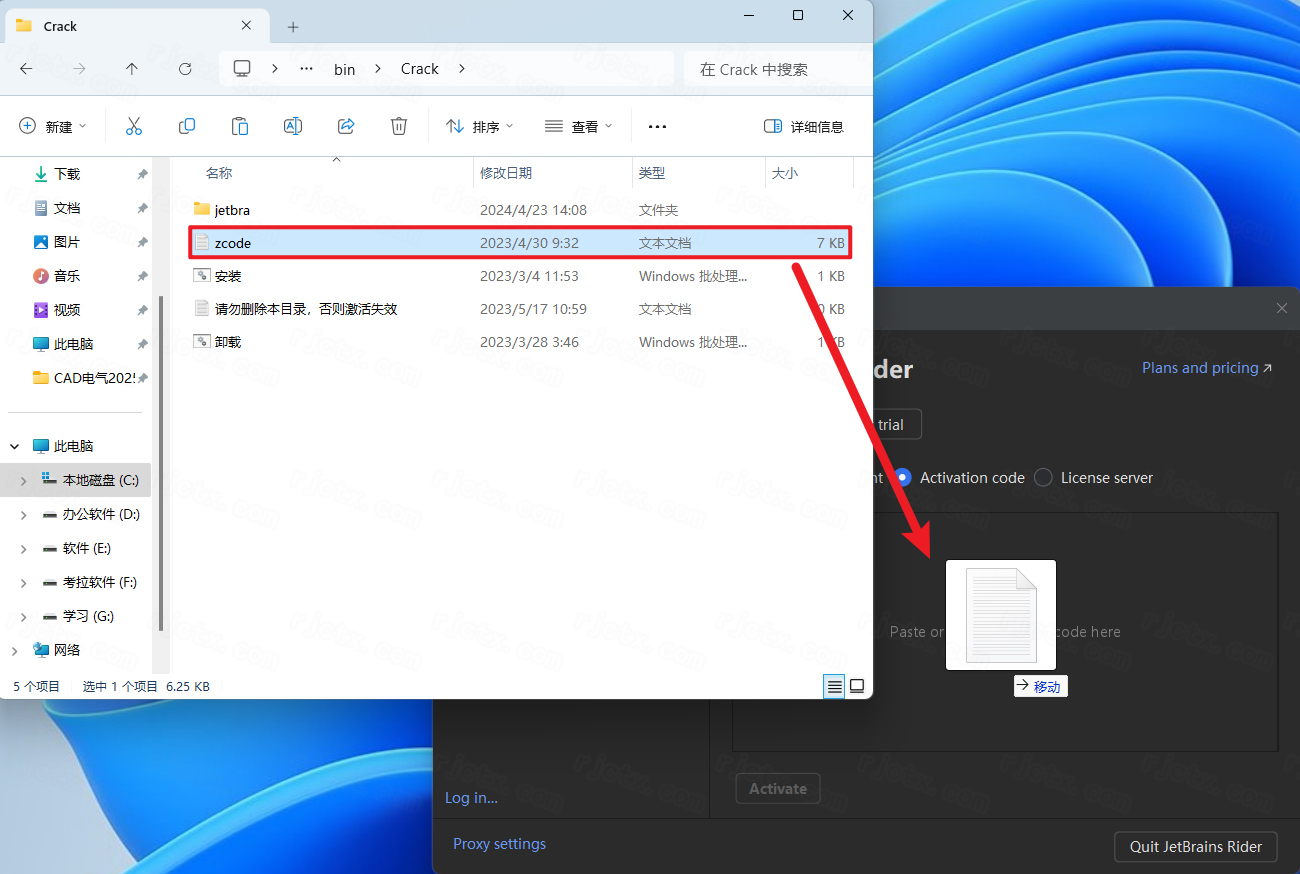Click the activation code text area
Viewport: 1300px width, 874px height.
[1005, 632]
